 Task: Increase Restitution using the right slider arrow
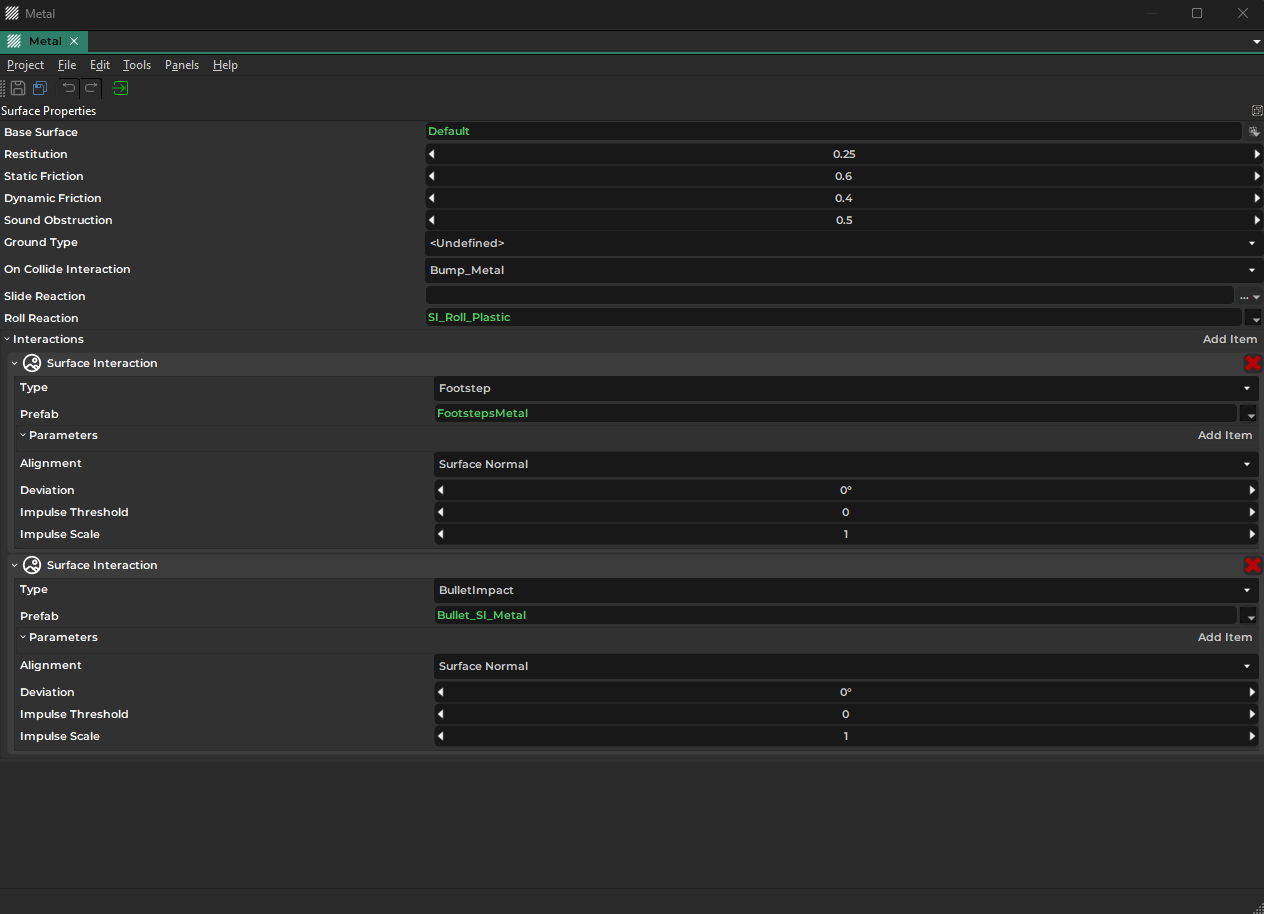coord(1257,154)
